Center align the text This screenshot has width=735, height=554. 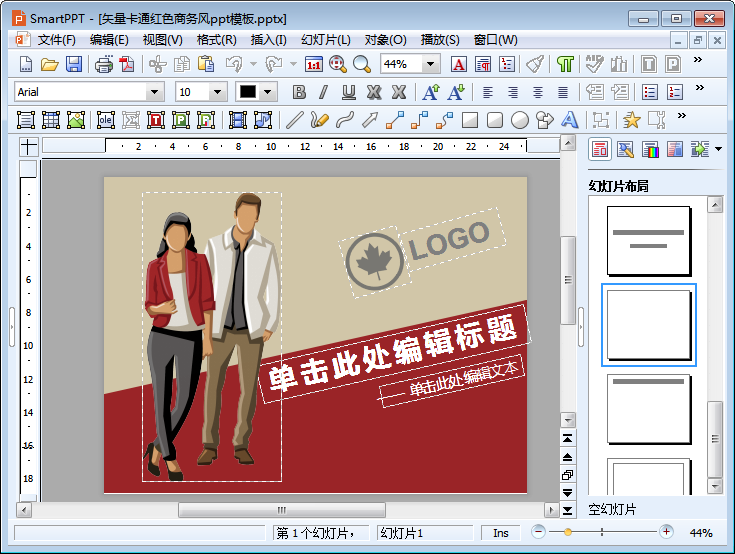coord(538,92)
